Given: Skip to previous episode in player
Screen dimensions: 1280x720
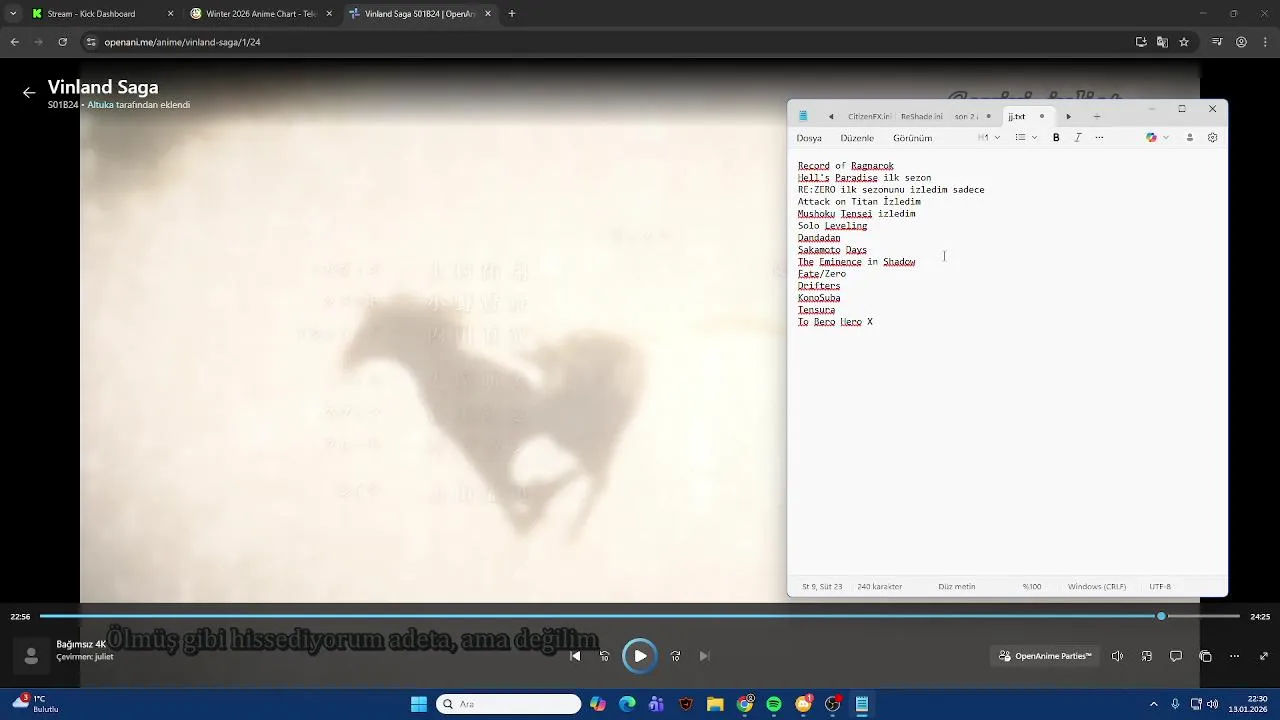Looking at the screenshot, I should coord(575,656).
